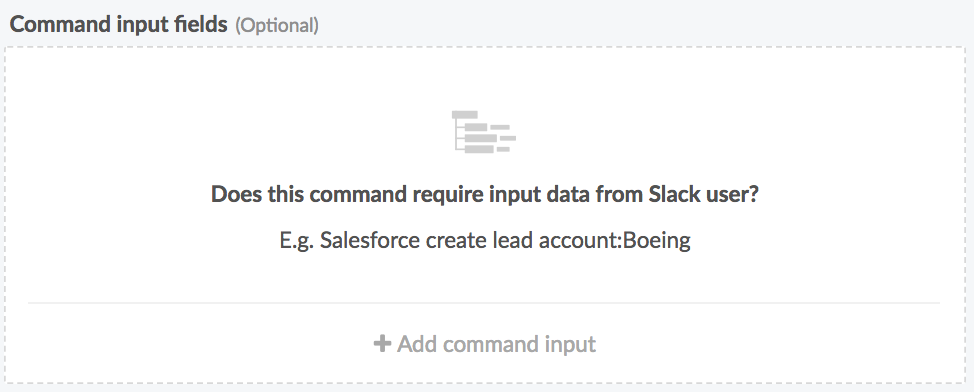974x392 pixels.
Task: Click 'account:Boeing' in the example line
Action: pyautogui.click(x=614, y=240)
